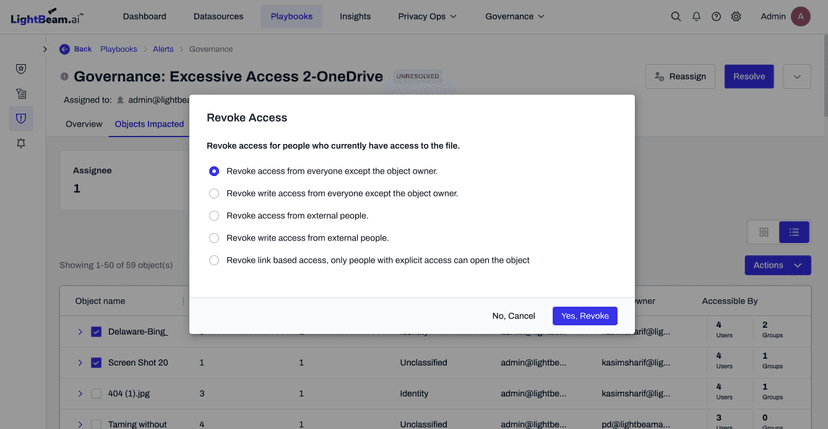Switch to Overview tab
The image size is (828, 429).
[83, 124]
